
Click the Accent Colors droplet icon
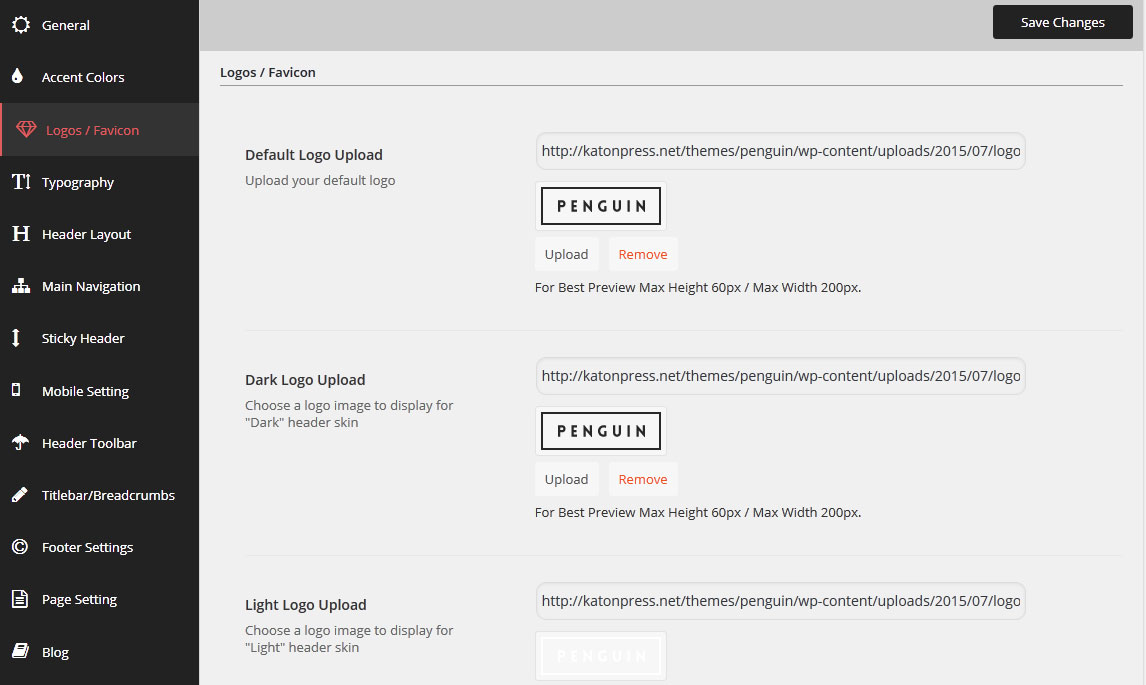pyautogui.click(x=18, y=77)
